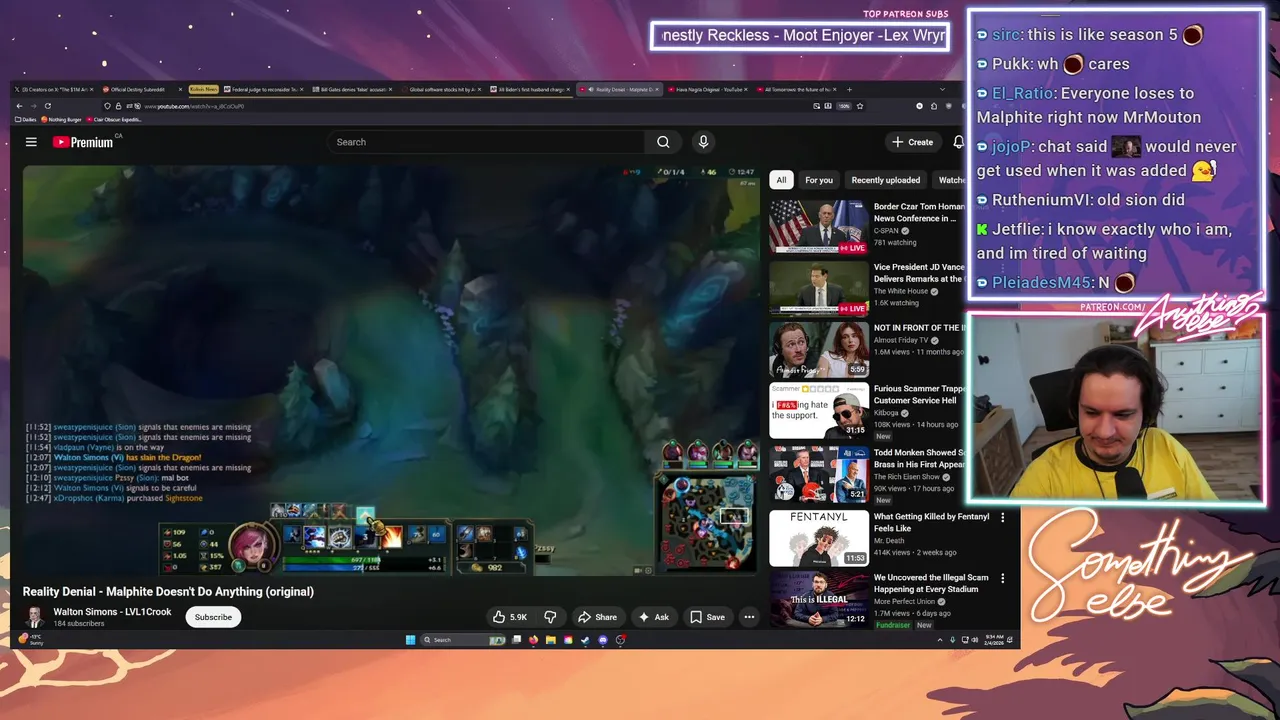Open File Explorer from the taskbar
Image resolution: width=1280 pixels, height=720 pixels.
[x=551, y=640]
